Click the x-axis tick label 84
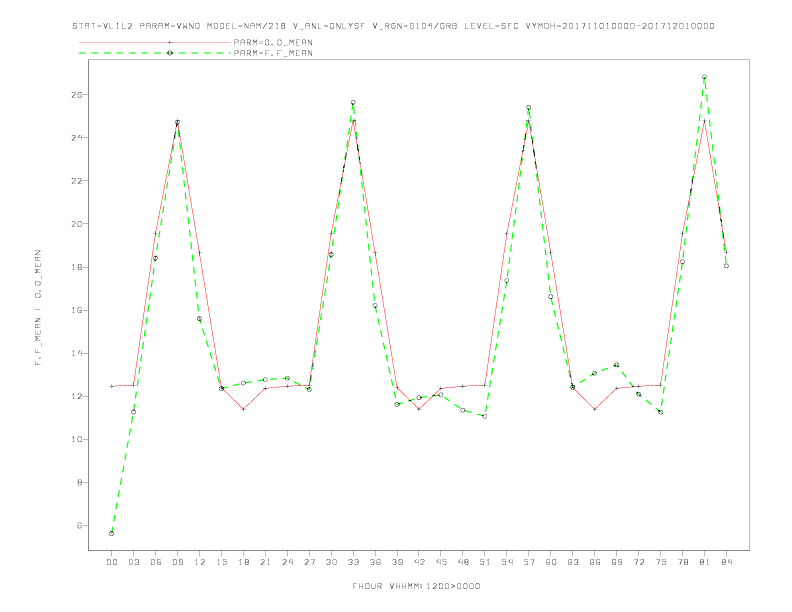The width and height of the screenshot is (792, 612). [x=727, y=562]
